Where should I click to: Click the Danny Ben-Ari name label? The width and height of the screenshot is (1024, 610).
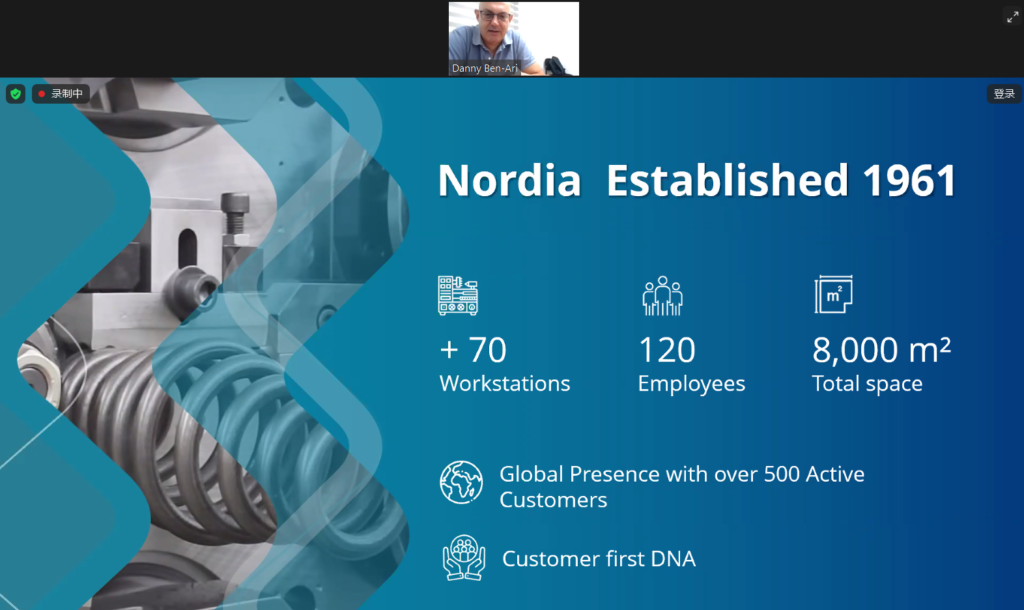coord(485,69)
